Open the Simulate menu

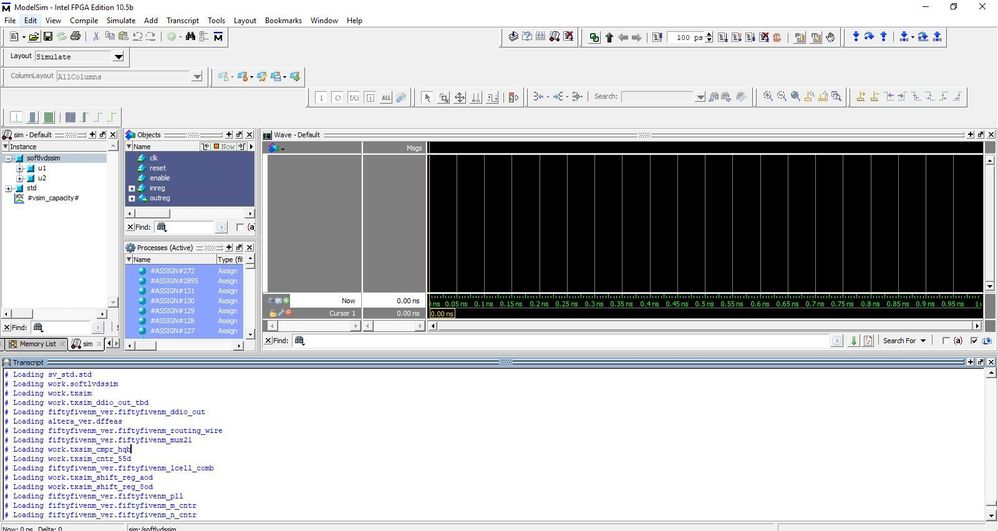click(x=120, y=20)
